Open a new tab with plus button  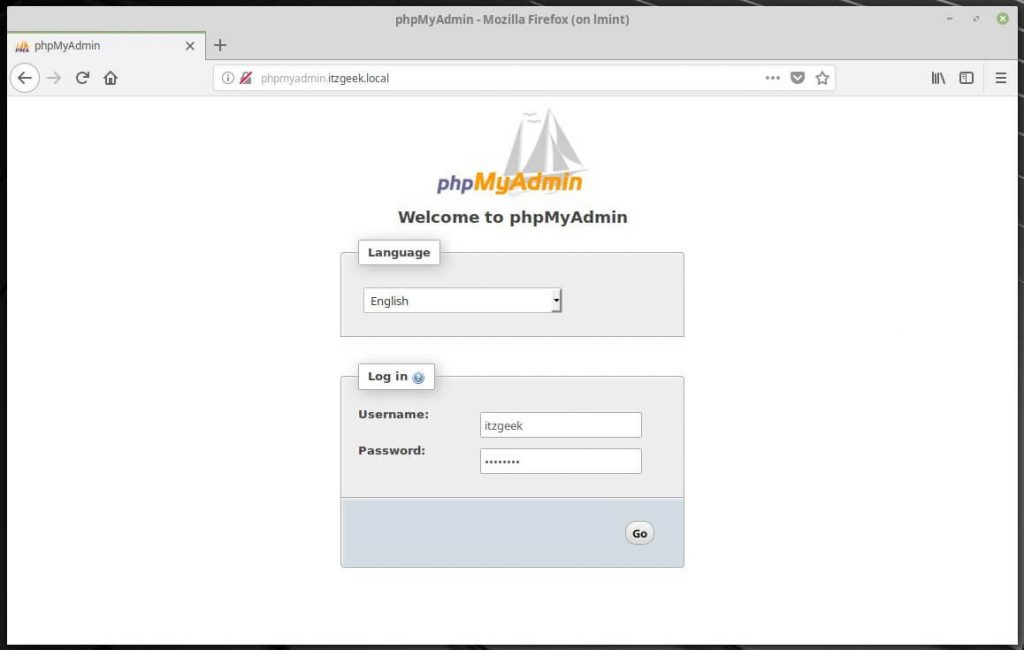(220, 45)
